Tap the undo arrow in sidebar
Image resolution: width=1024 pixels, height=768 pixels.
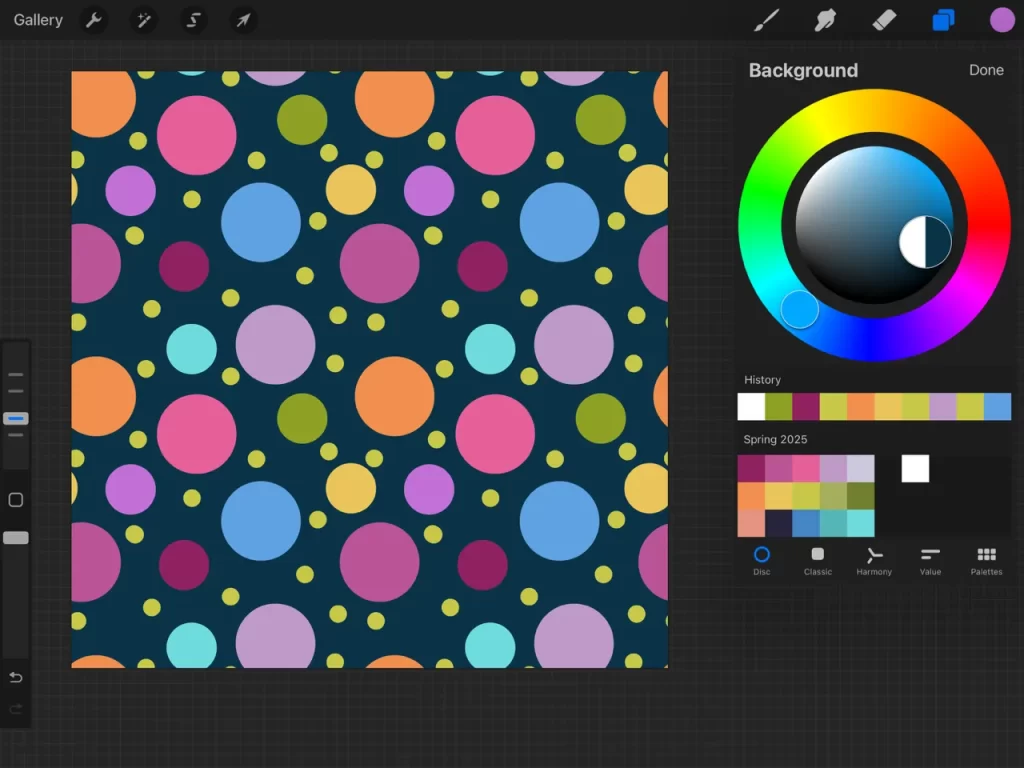pyautogui.click(x=16, y=678)
